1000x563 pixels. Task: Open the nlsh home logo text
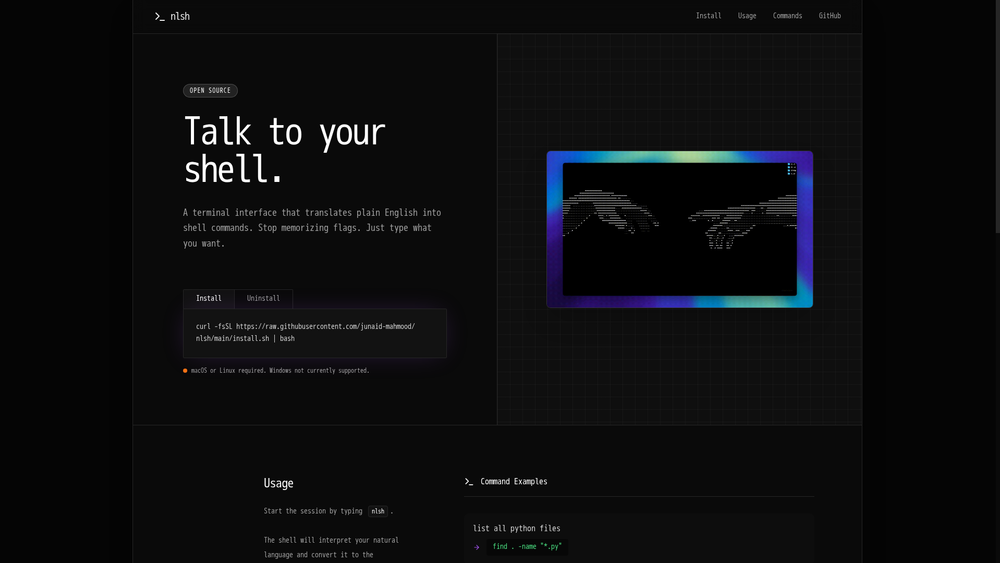click(x=180, y=17)
